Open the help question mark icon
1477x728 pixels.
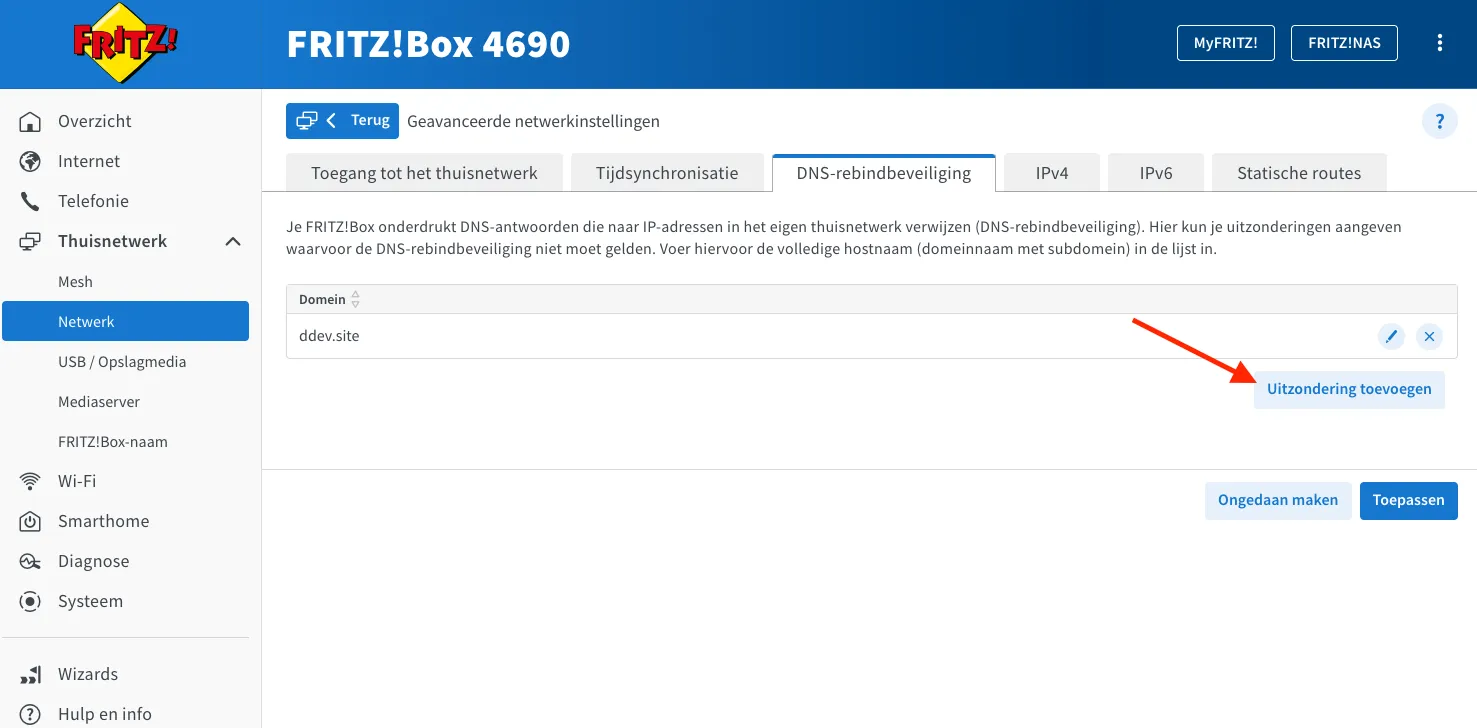click(1440, 122)
